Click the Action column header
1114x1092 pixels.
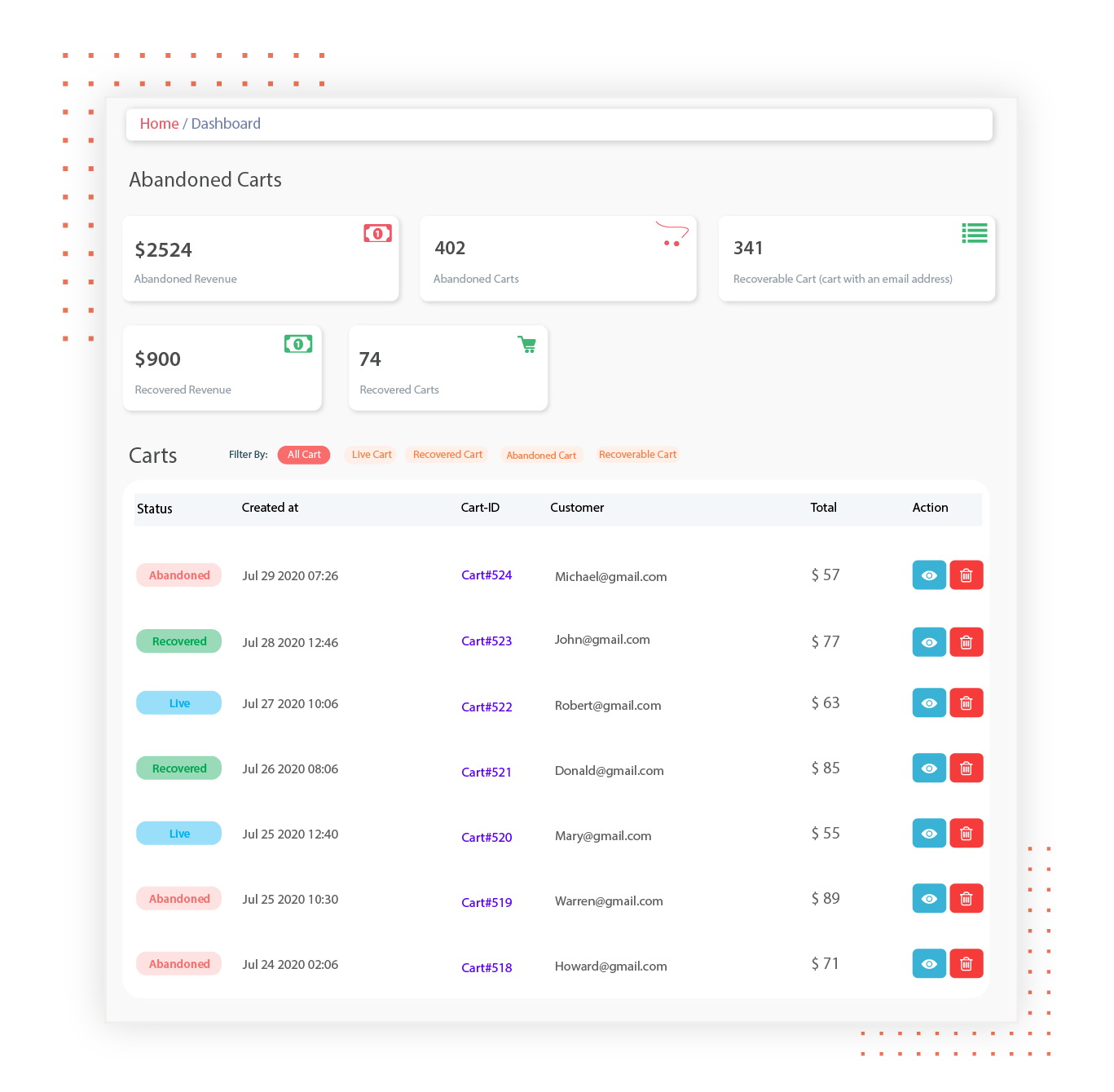pos(930,508)
